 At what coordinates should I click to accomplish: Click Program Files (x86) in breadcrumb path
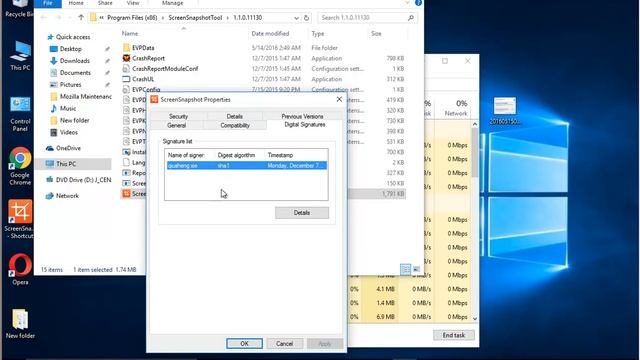(132, 18)
